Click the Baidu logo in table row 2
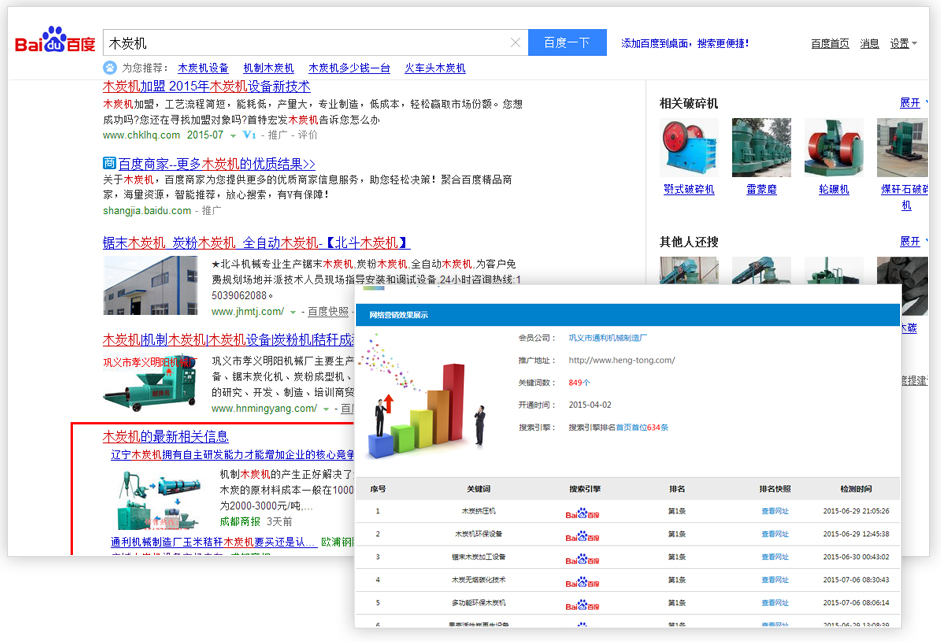This screenshot has width=941, height=642. [582, 535]
